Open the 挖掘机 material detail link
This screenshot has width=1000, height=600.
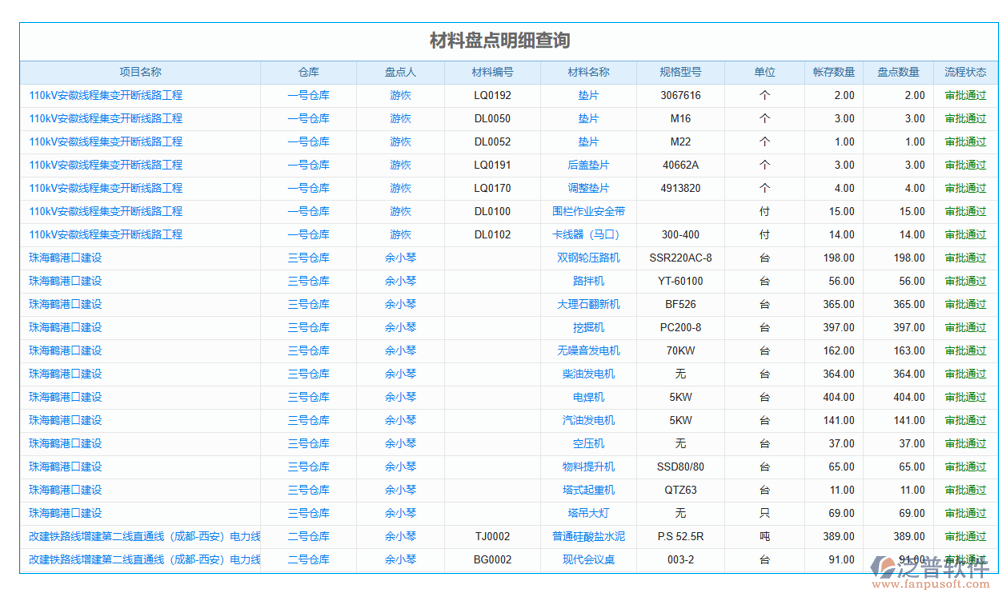(x=591, y=327)
